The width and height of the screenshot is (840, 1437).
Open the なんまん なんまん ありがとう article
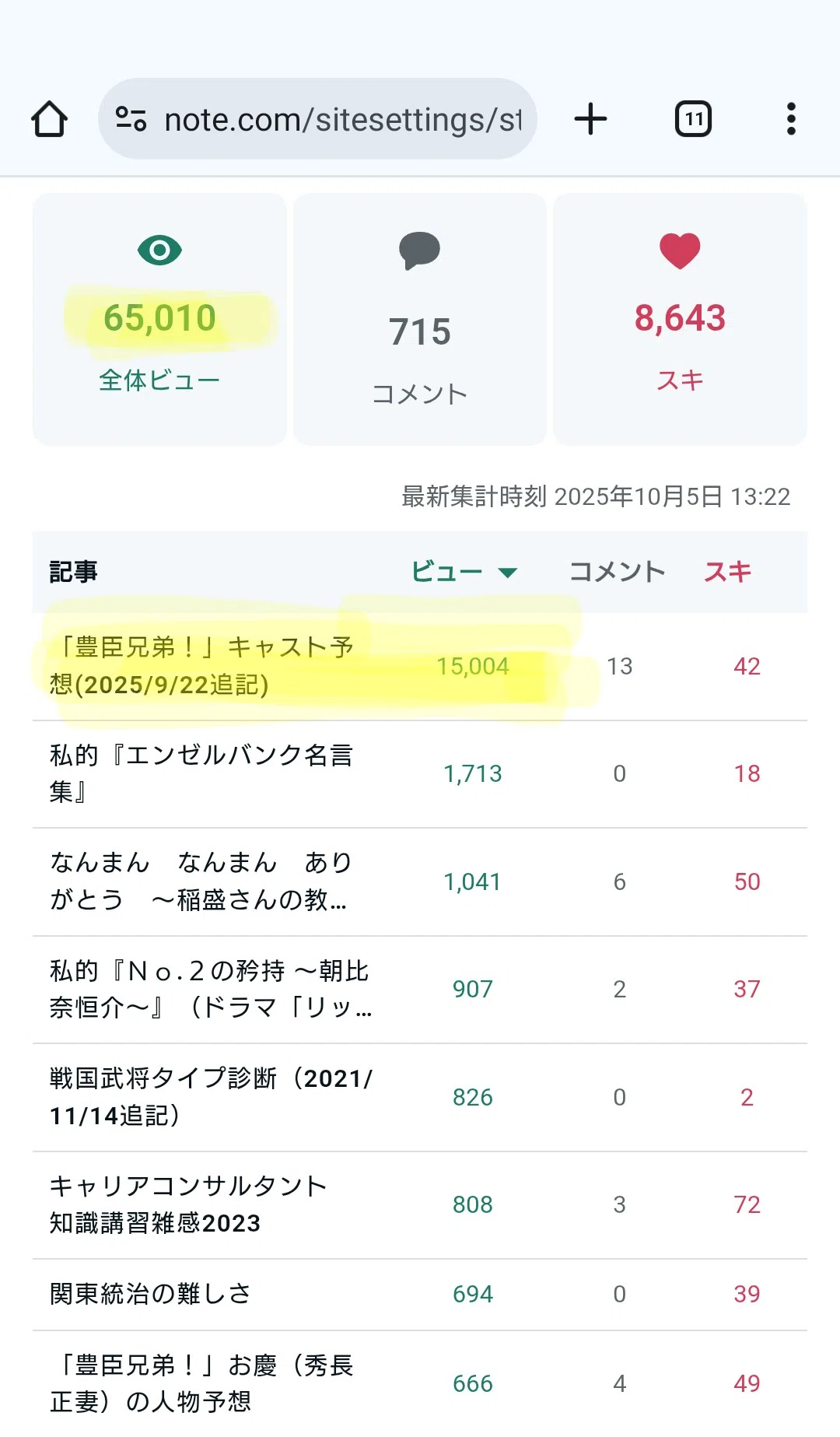point(201,881)
